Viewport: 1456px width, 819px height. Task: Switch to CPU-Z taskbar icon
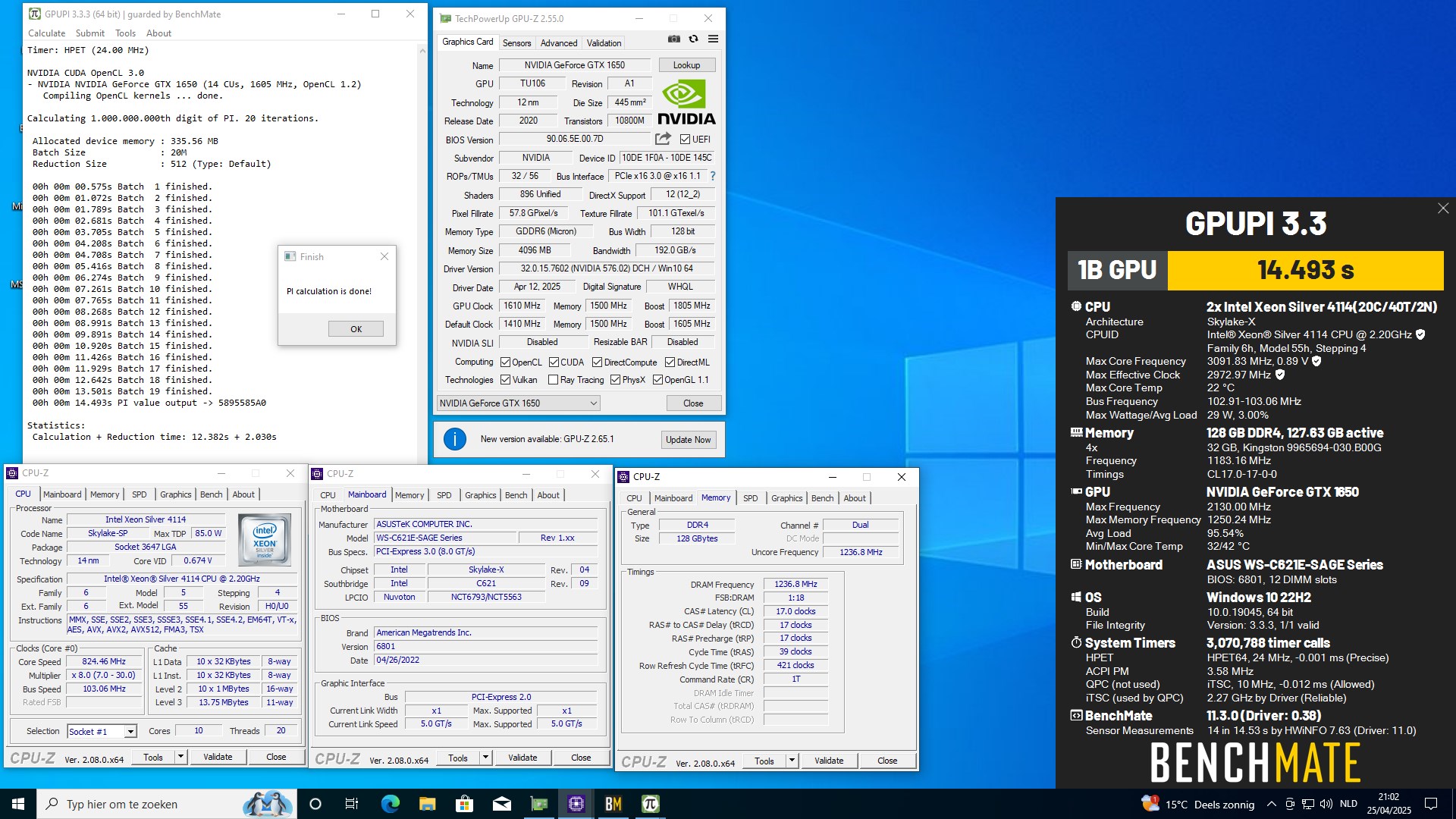pyautogui.click(x=576, y=804)
